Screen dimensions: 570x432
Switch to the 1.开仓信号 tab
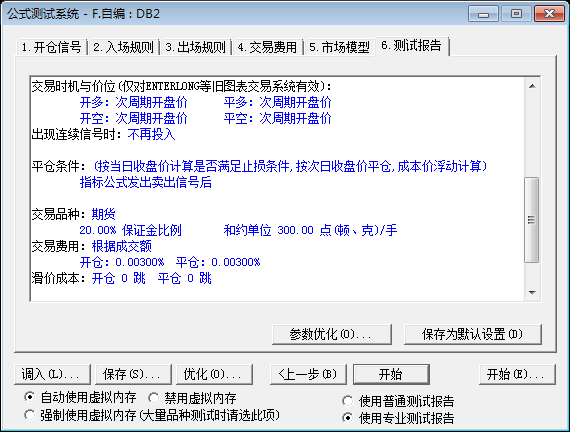[51, 47]
